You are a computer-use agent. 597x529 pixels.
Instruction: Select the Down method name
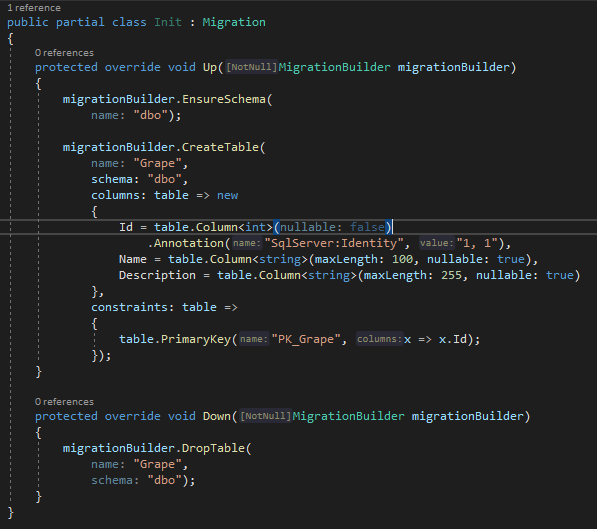(217, 416)
